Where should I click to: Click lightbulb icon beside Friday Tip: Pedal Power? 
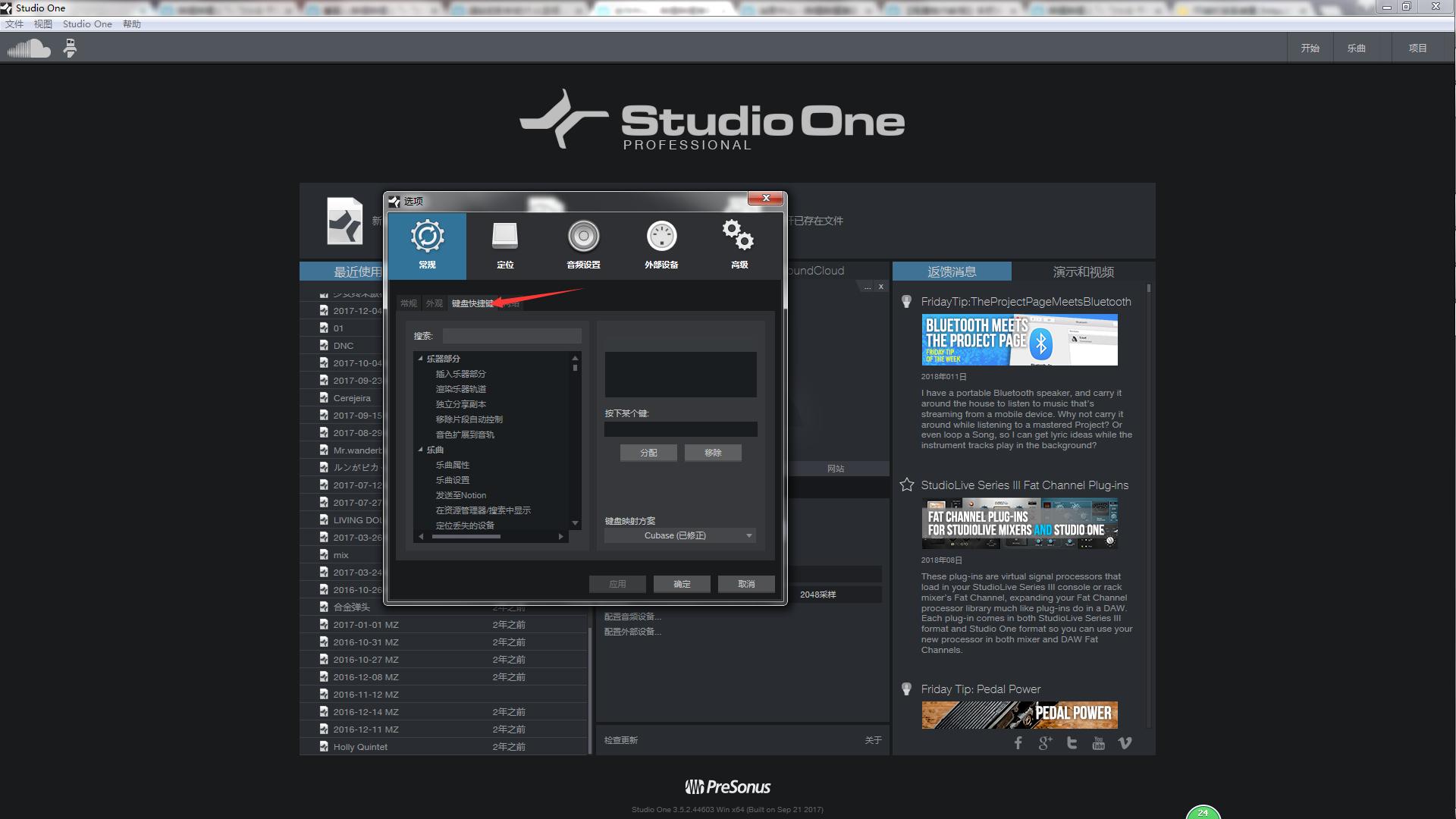906,689
